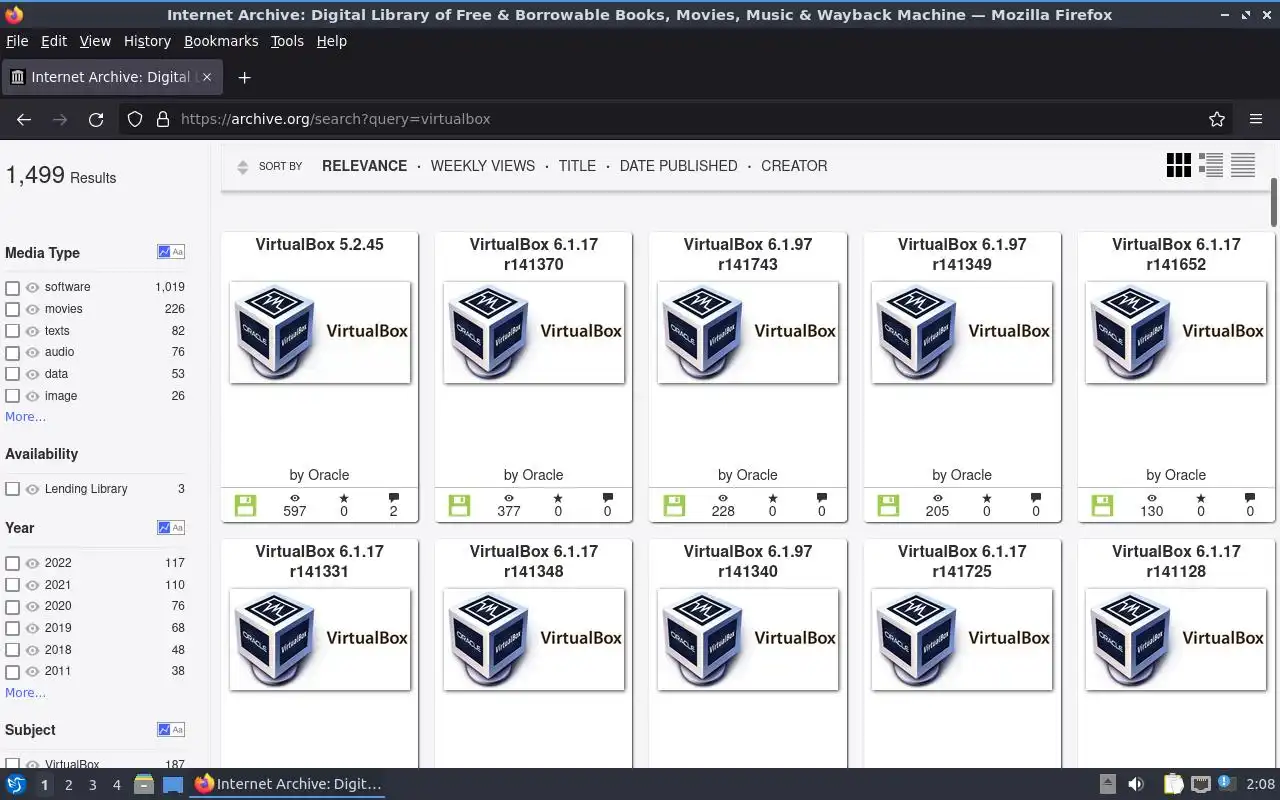Click software icon on r141743 card
1280x800 pixels.
(x=674, y=505)
